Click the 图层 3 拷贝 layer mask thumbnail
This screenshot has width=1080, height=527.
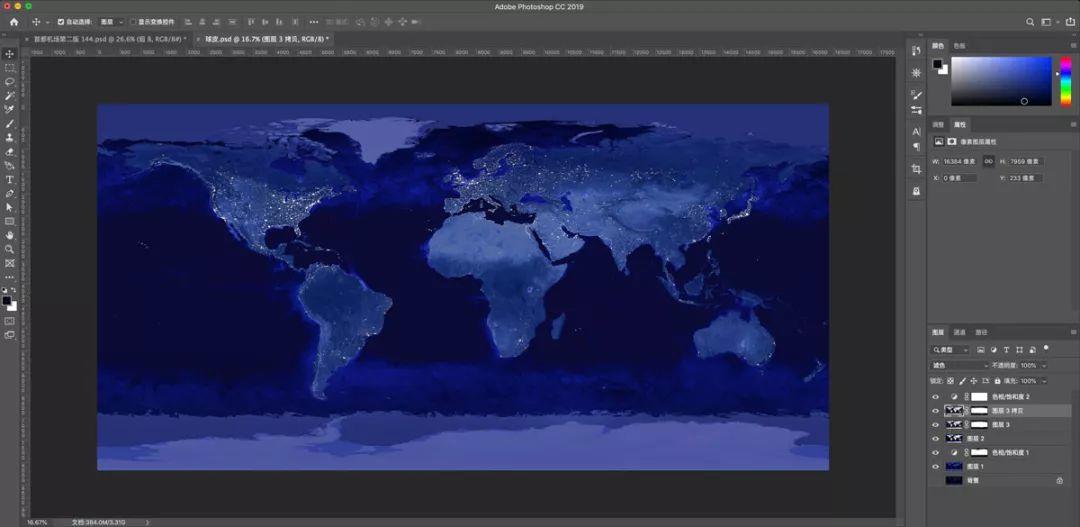point(979,411)
